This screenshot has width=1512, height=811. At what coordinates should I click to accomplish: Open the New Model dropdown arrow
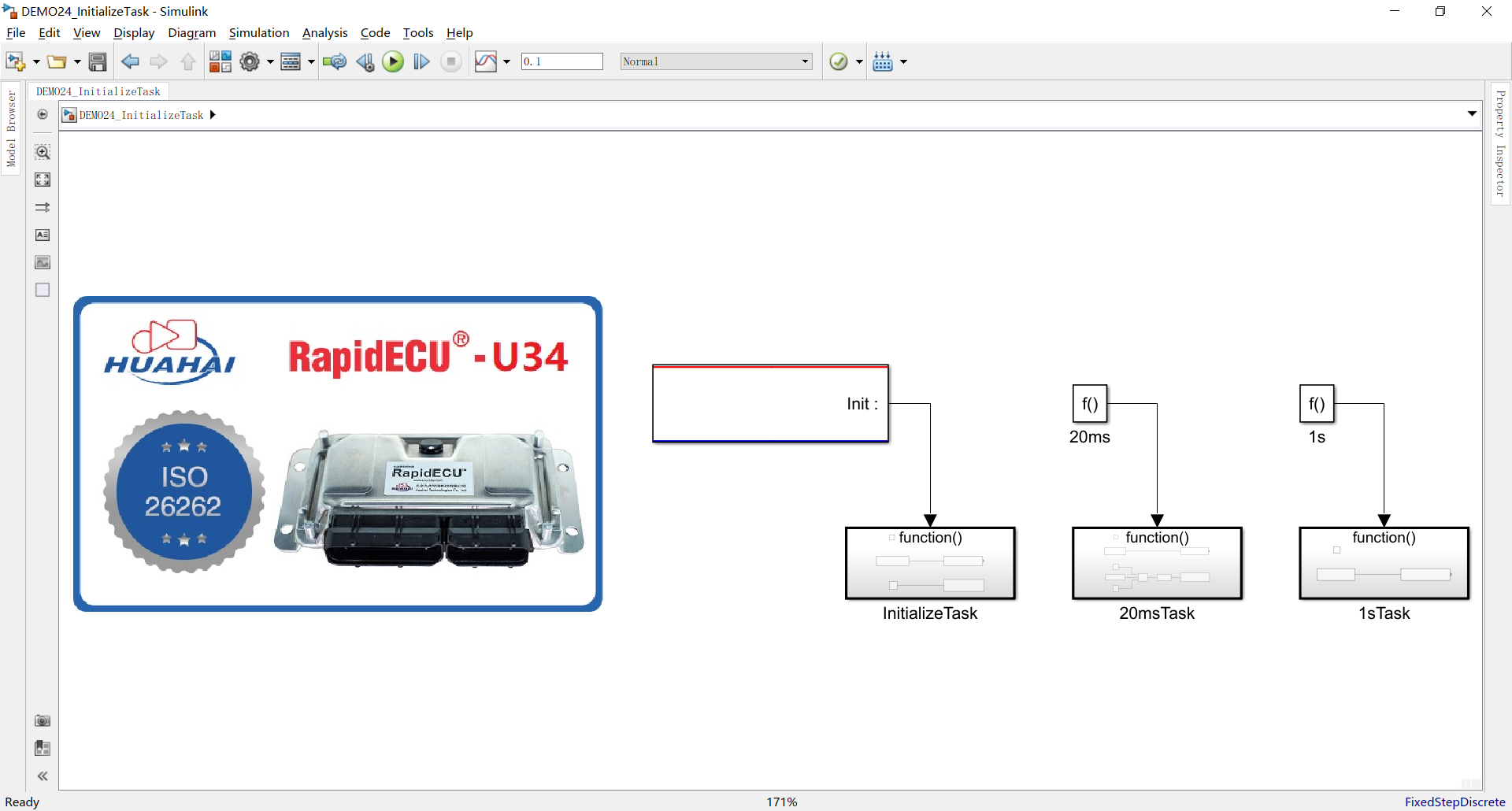pyautogui.click(x=36, y=61)
